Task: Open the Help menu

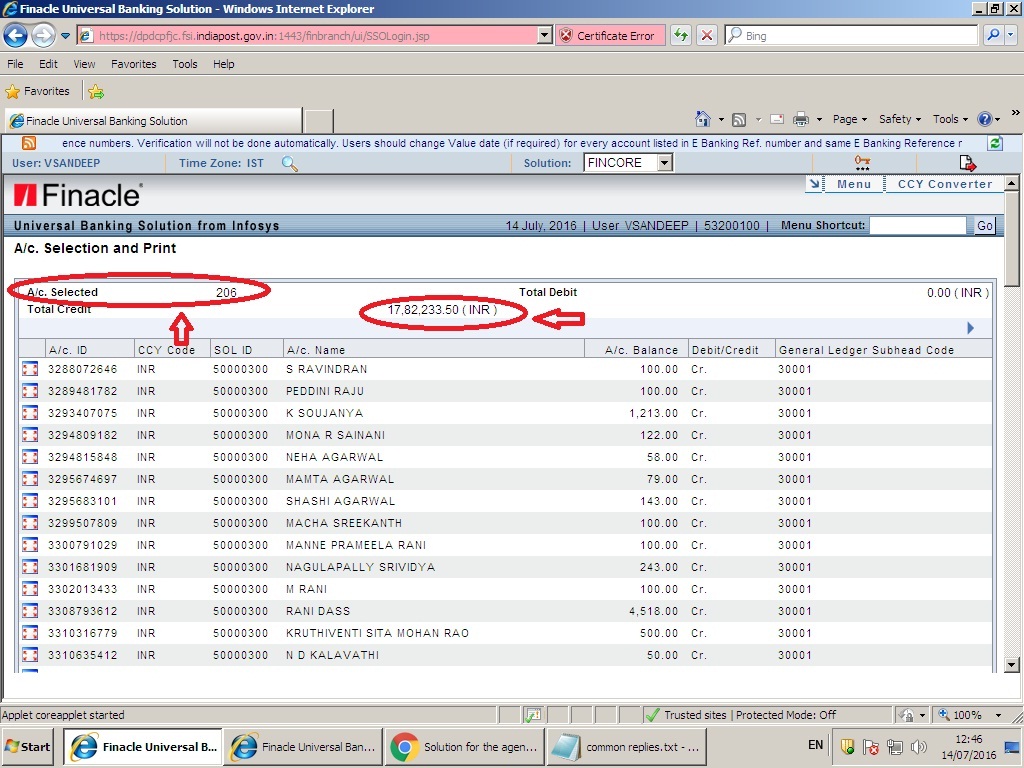Action: pyautogui.click(x=223, y=64)
